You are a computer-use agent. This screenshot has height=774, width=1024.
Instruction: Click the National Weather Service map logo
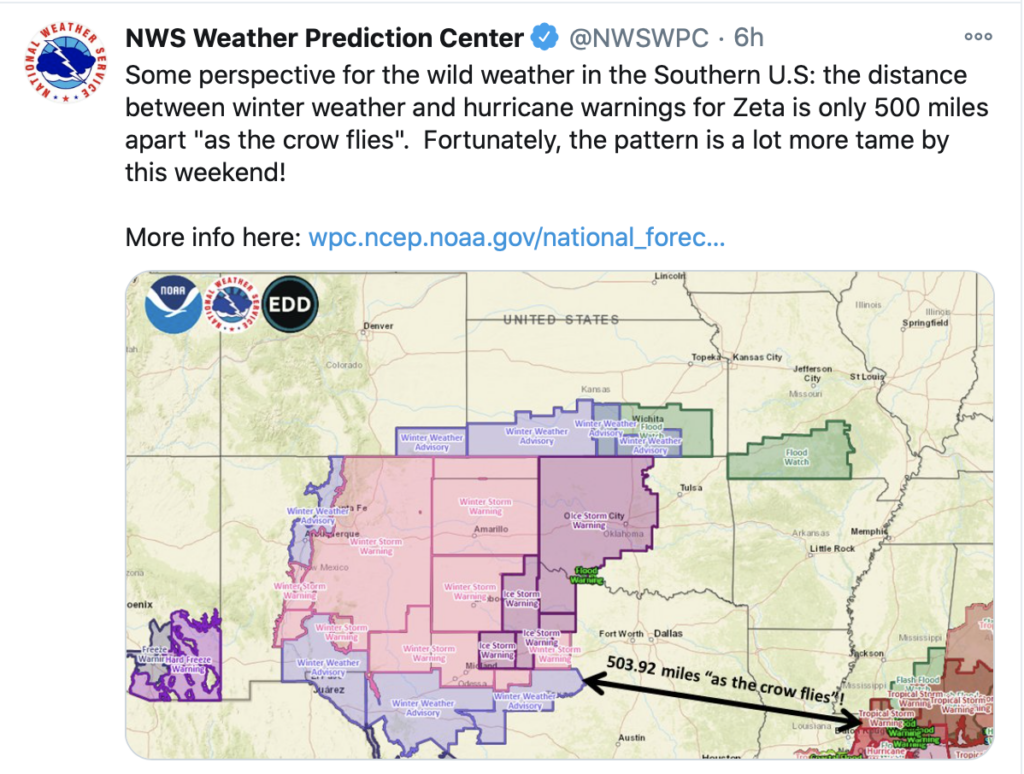tap(231, 304)
